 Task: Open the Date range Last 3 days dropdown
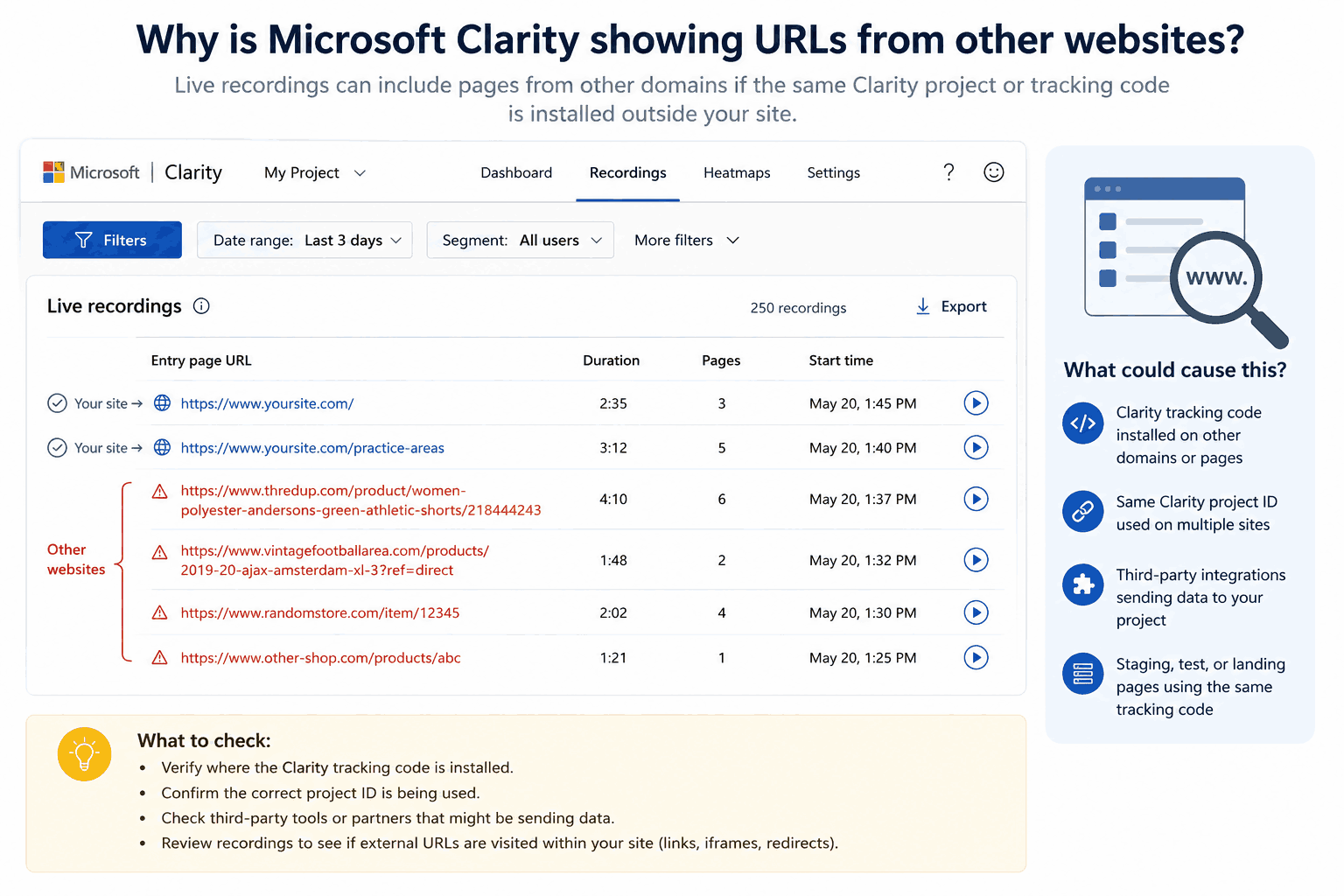point(304,241)
